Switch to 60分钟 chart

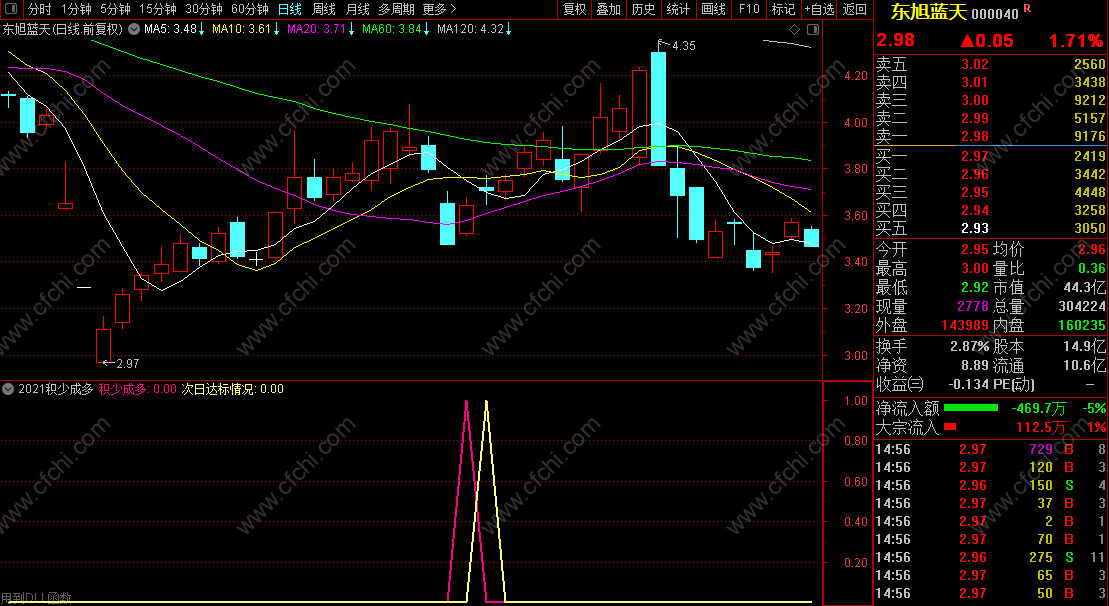tap(250, 9)
